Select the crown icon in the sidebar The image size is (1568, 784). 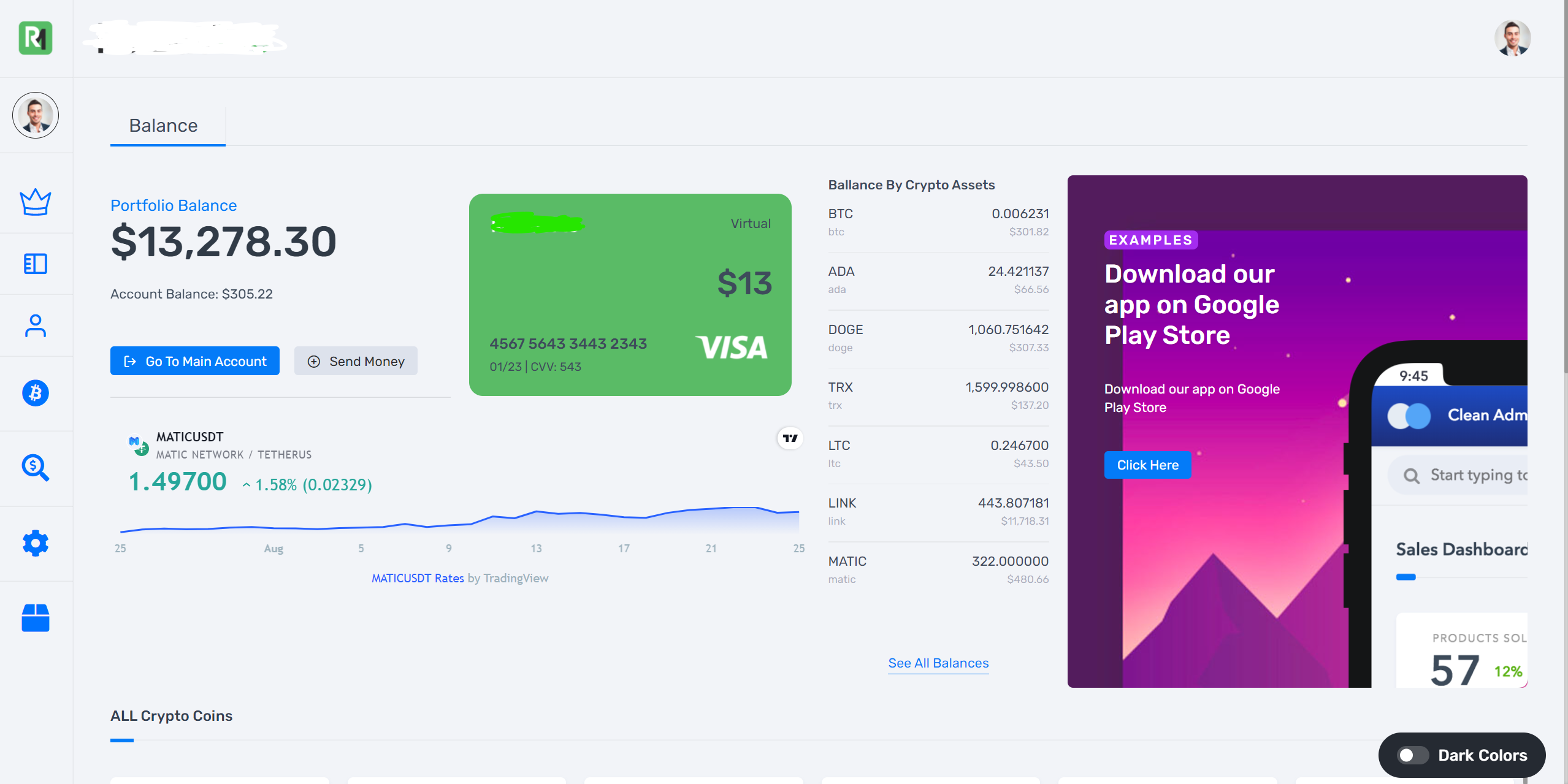35,201
